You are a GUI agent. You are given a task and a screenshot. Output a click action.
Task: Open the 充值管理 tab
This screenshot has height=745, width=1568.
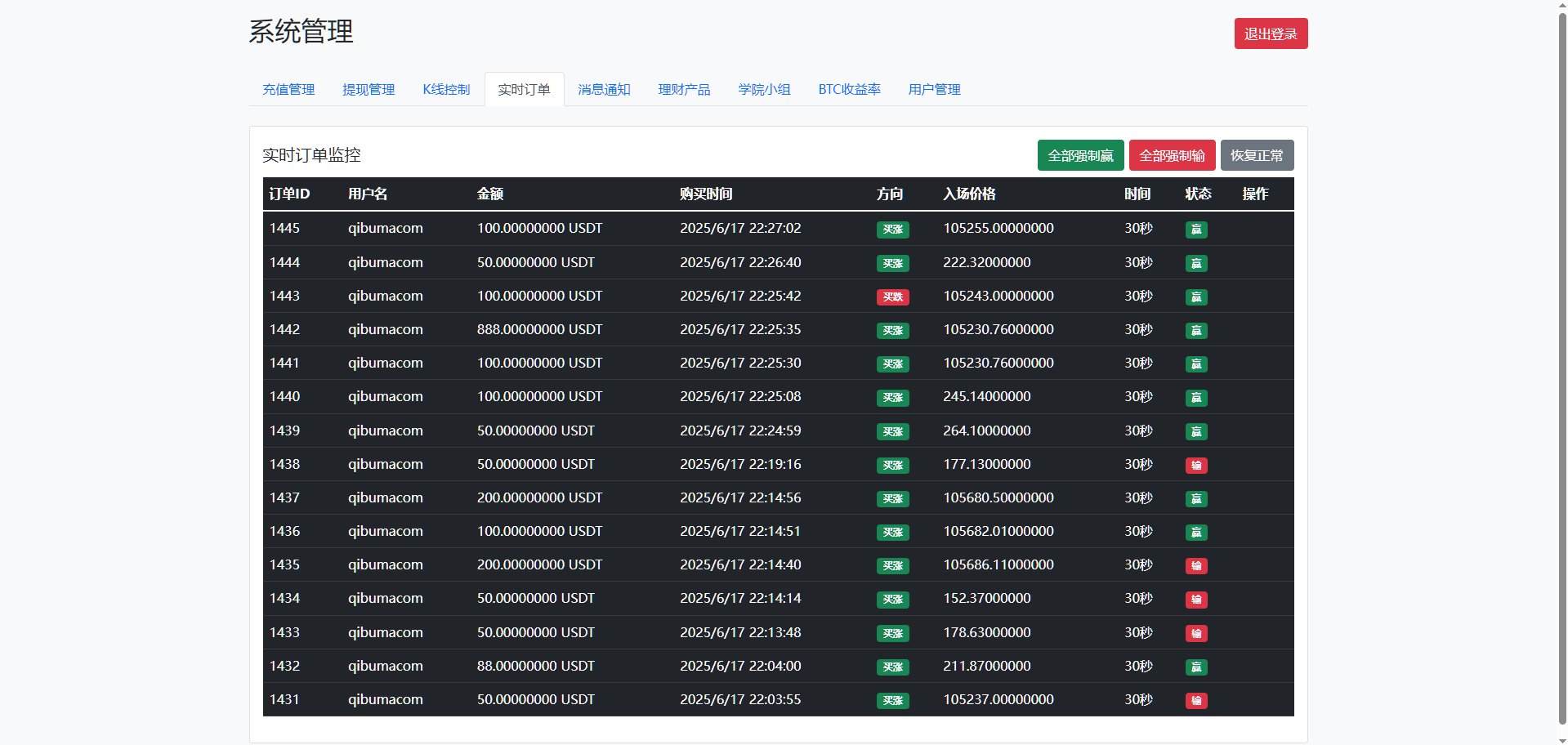tap(288, 89)
